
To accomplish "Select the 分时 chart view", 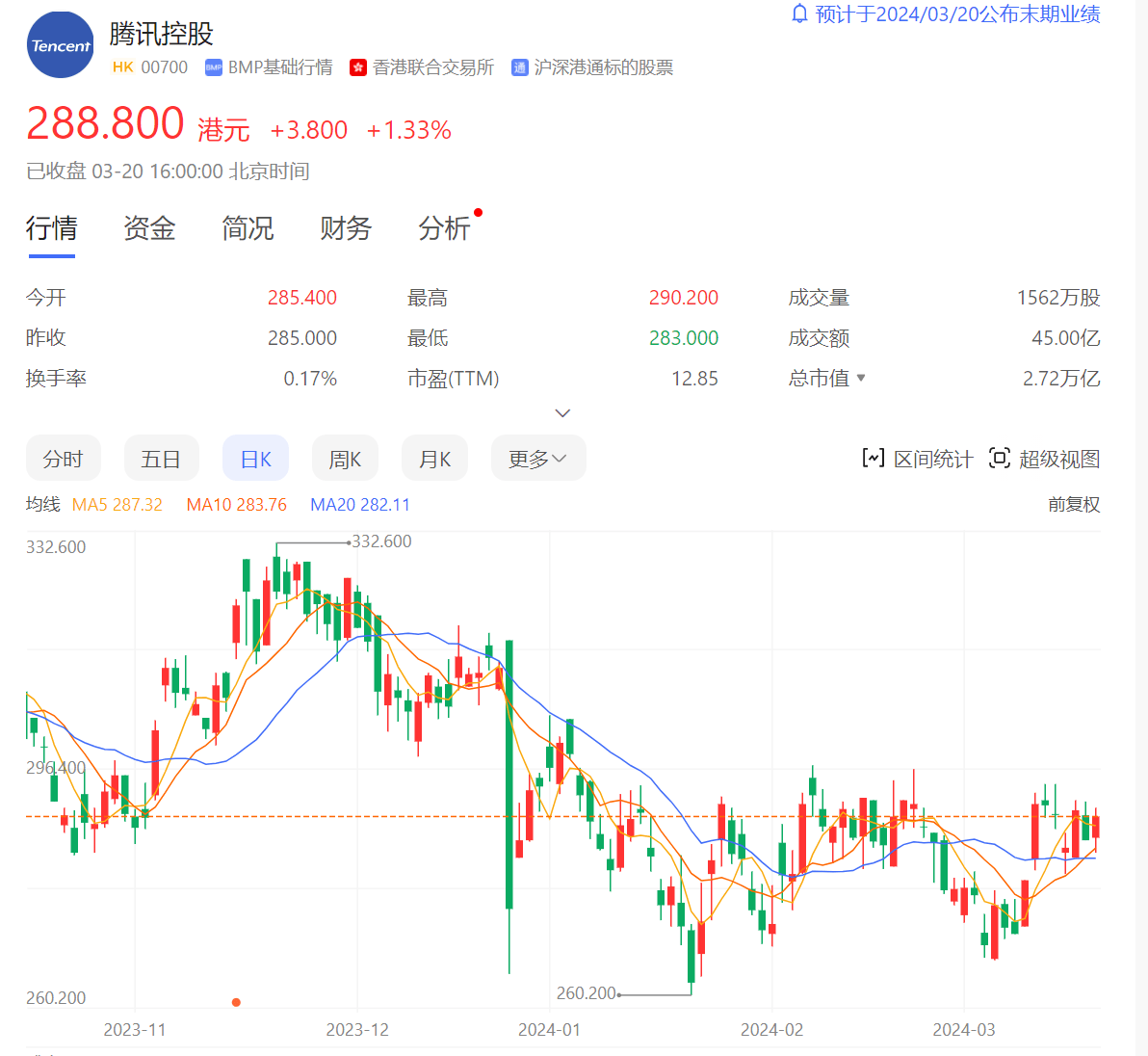I will point(63,459).
